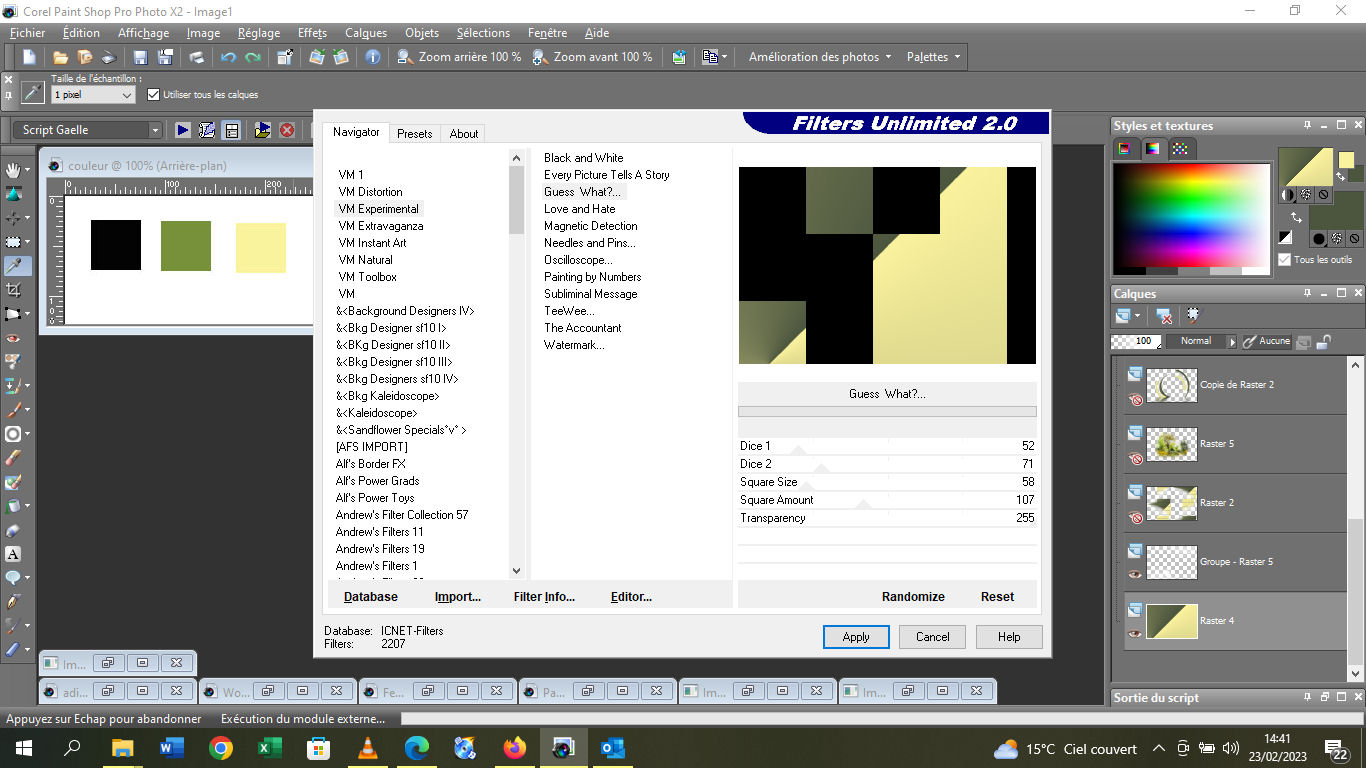The height and width of the screenshot is (768, 1366).
Task: Click the Transparency slider row
Action: coord(887,518)
